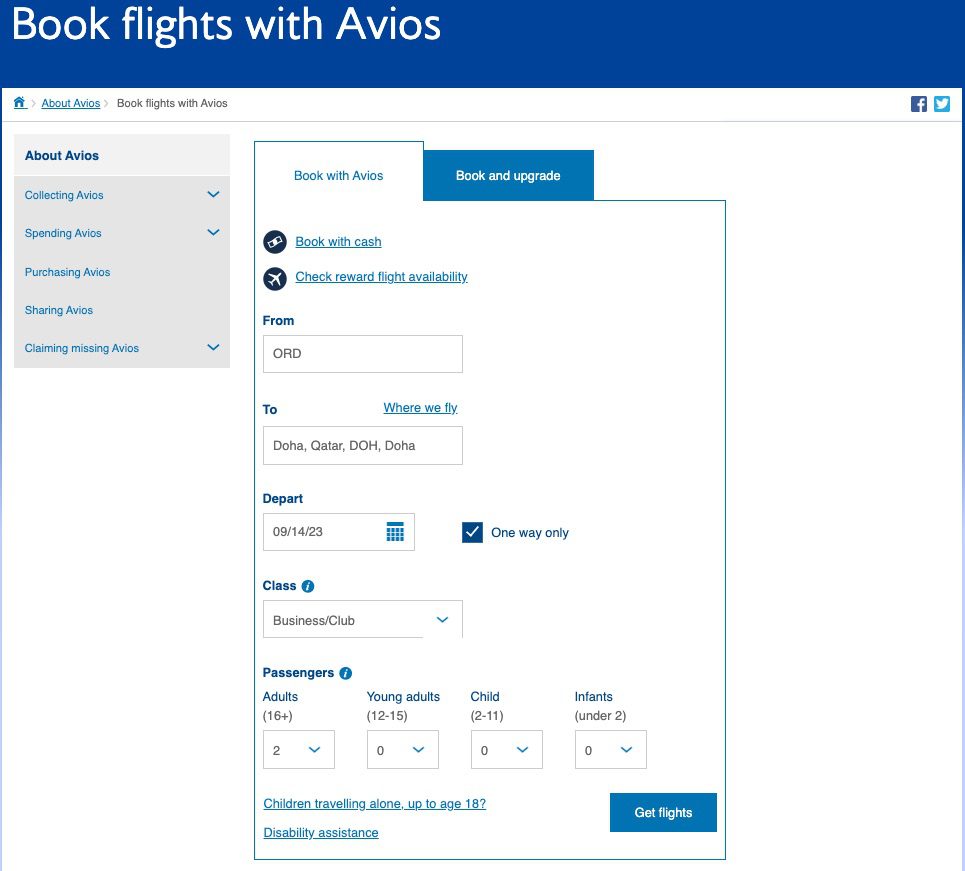
Task: Open the Depart calendar picker icon
Action: click(x=395, y=532)
